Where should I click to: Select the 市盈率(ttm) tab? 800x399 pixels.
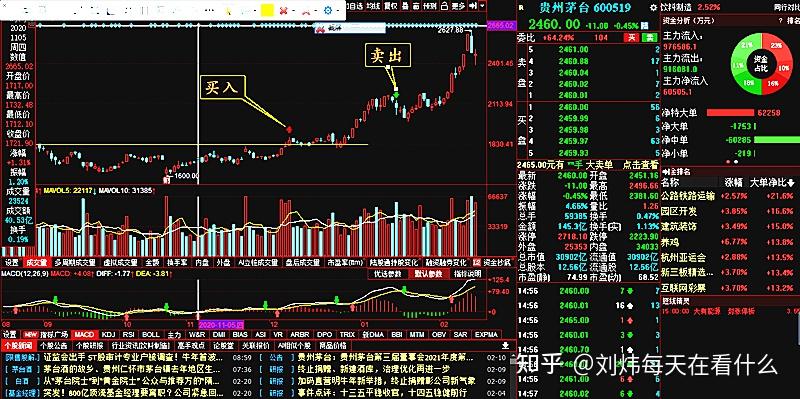[x=344, y=262]
